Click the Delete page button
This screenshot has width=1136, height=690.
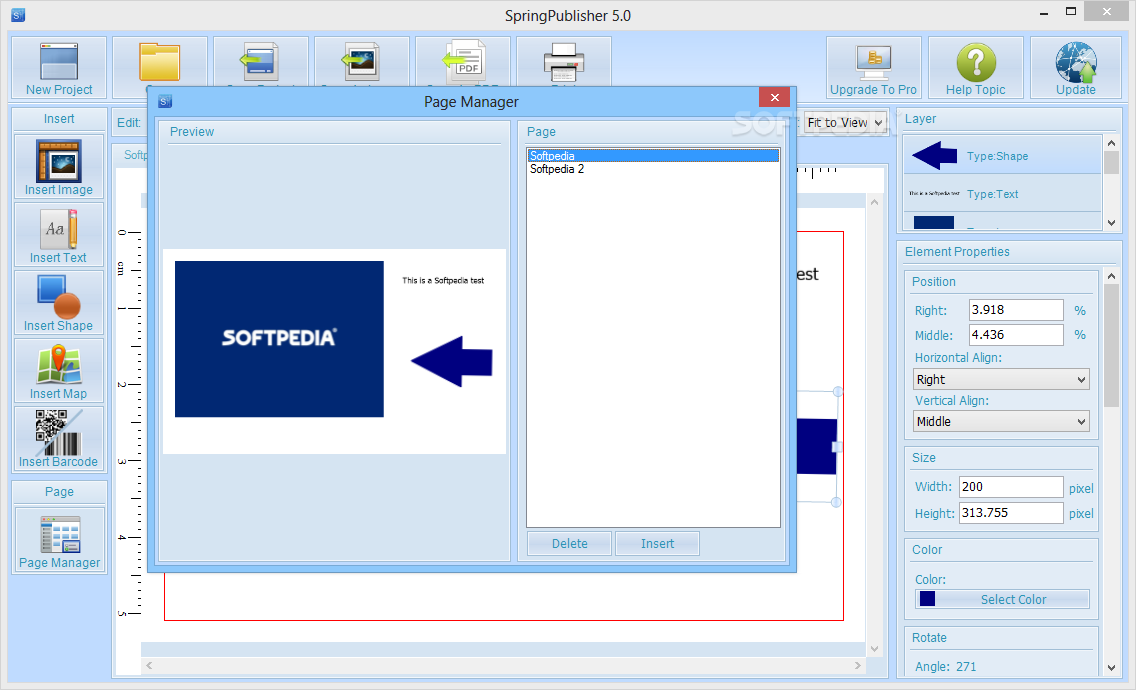point(569,544)
